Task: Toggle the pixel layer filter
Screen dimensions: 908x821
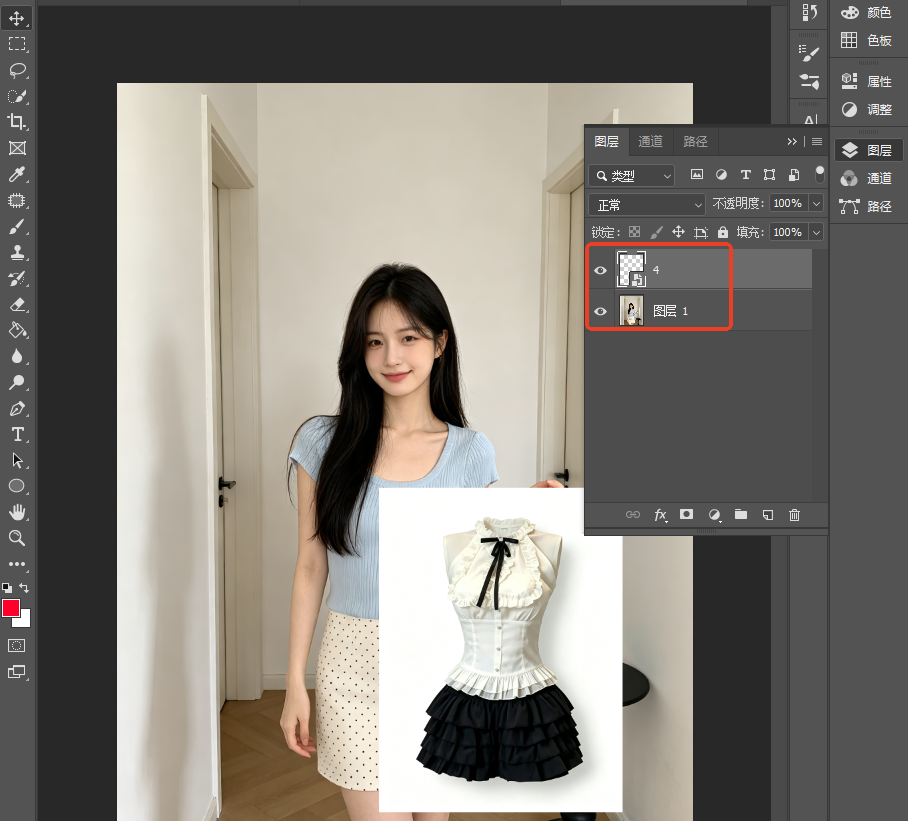Action: pyautogui.click(x=697, y=174)
